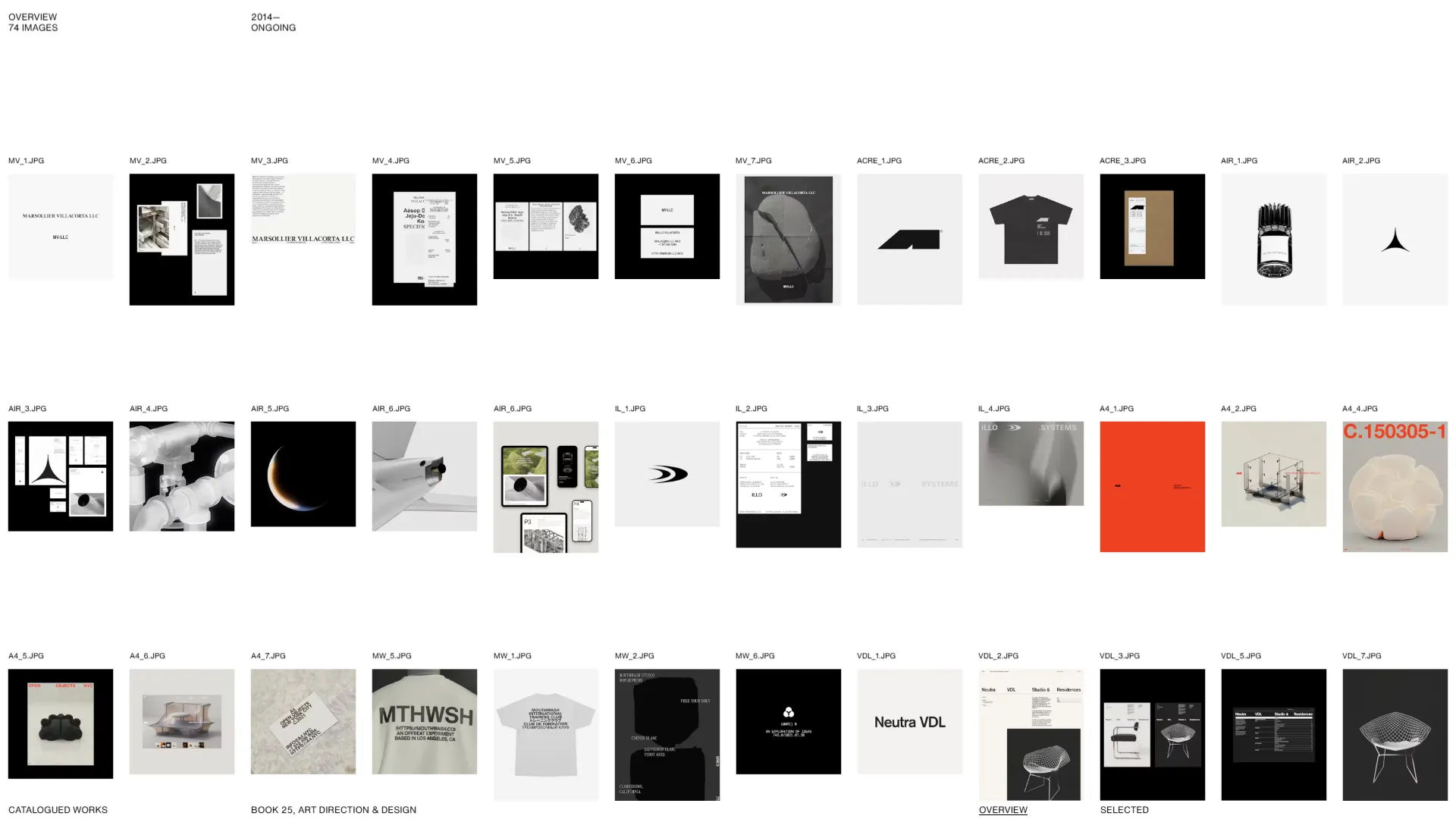Click Book 25, Art Direction & Design
This screenshot has width=1456, height=819.
[334, 810]
